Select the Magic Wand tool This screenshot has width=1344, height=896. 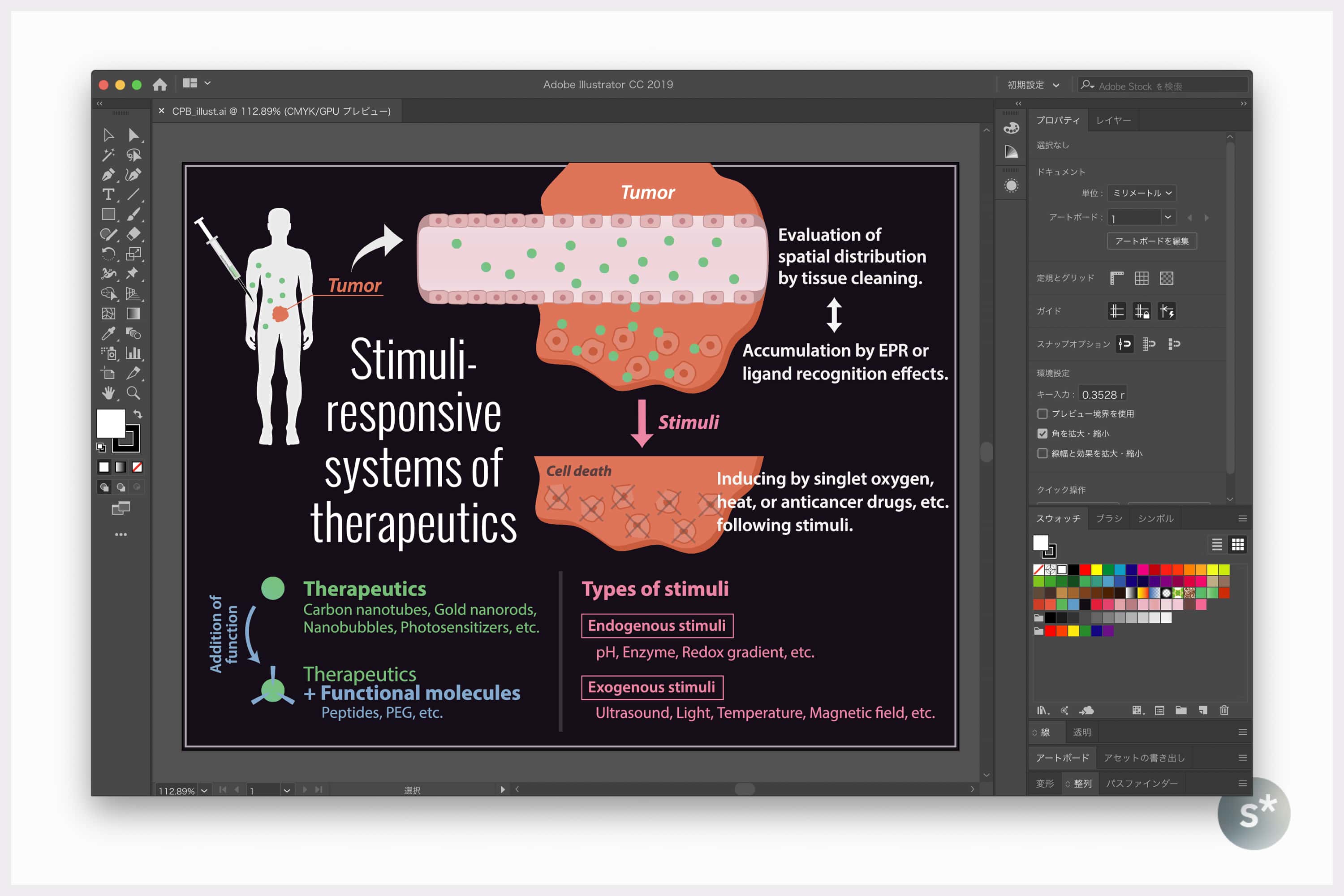(x=108, y=155)
